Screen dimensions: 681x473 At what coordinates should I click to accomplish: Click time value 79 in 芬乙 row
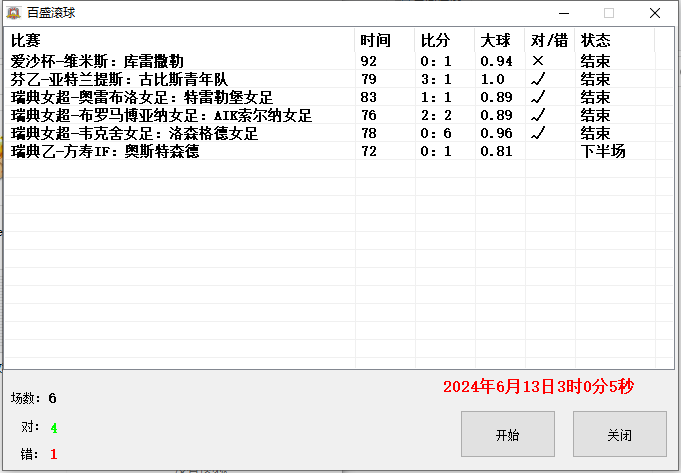[368, 79]
